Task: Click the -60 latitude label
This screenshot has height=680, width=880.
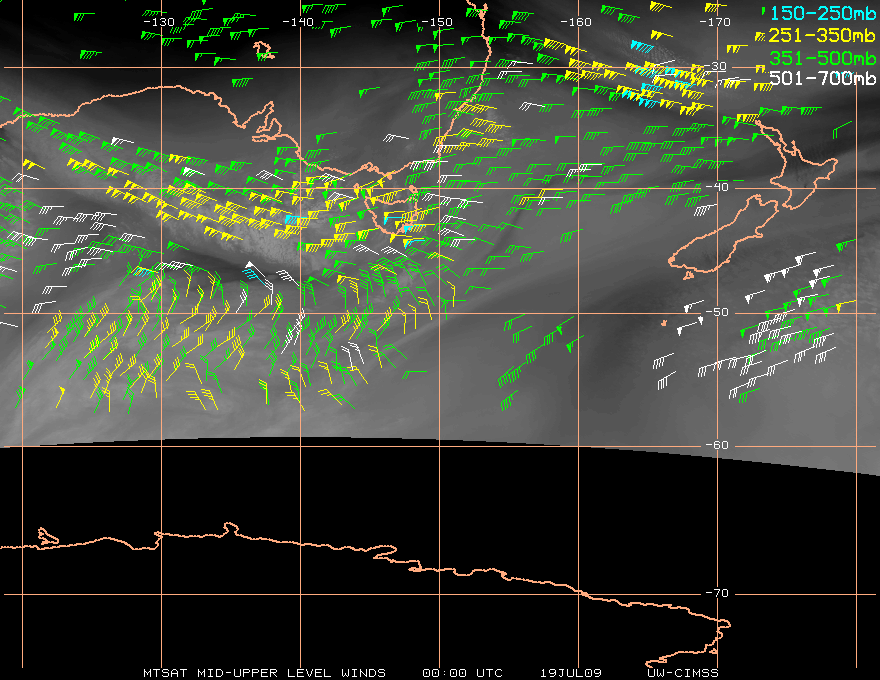Action: (717, 445)
